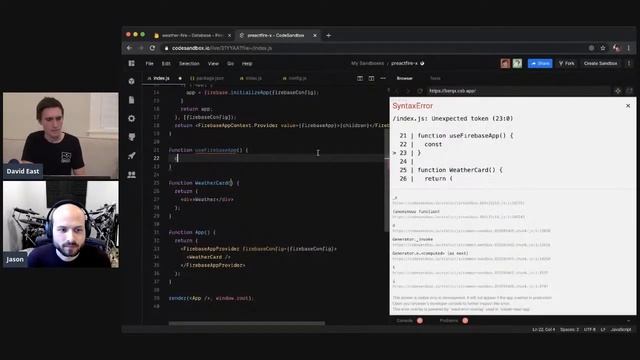Click the preactfire-x sandbox title
This screenshot has width=640, height=360.
tap(404, 63)
